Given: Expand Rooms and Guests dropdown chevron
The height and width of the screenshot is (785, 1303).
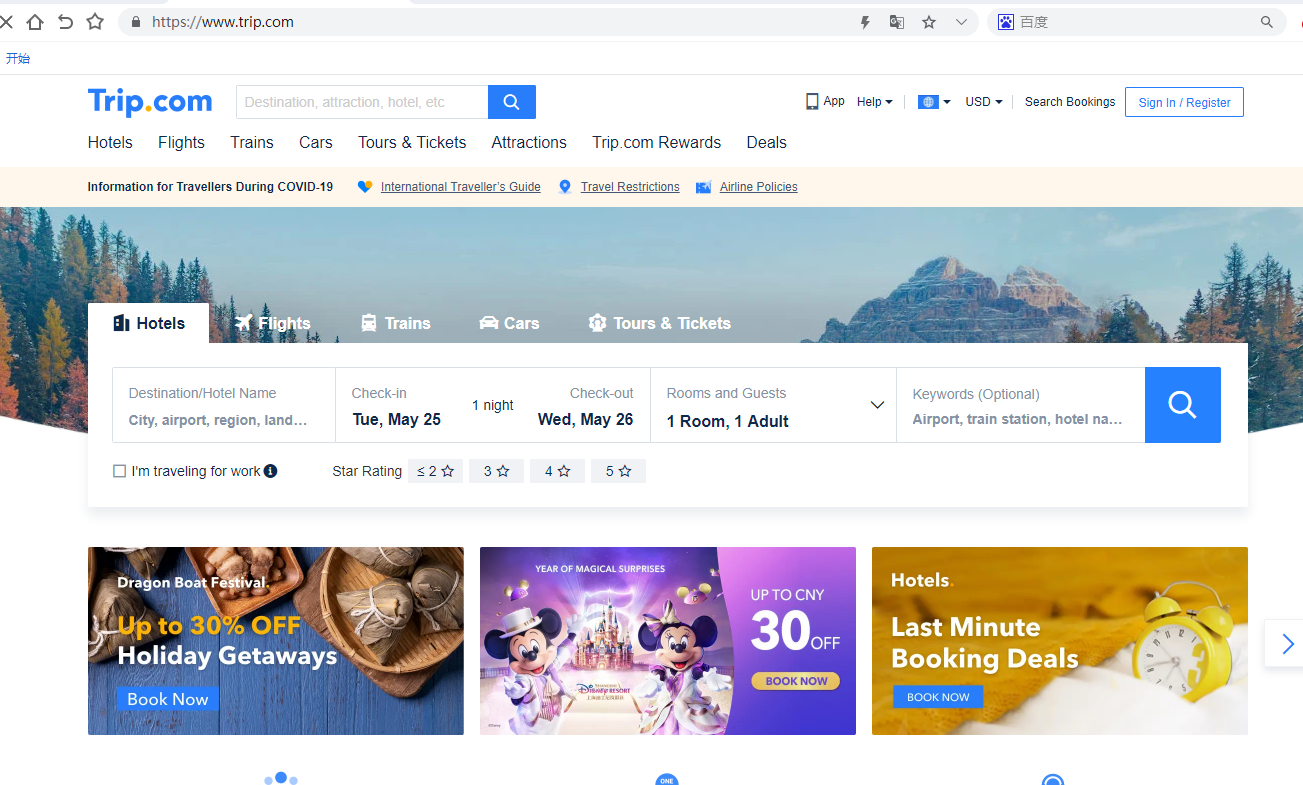Looking at the screenshot, I should 877,405.
